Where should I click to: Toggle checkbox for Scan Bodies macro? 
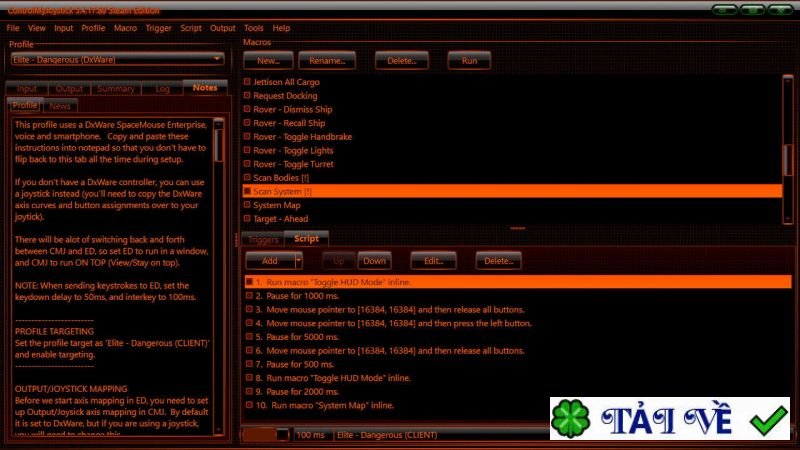coord(247,178)
